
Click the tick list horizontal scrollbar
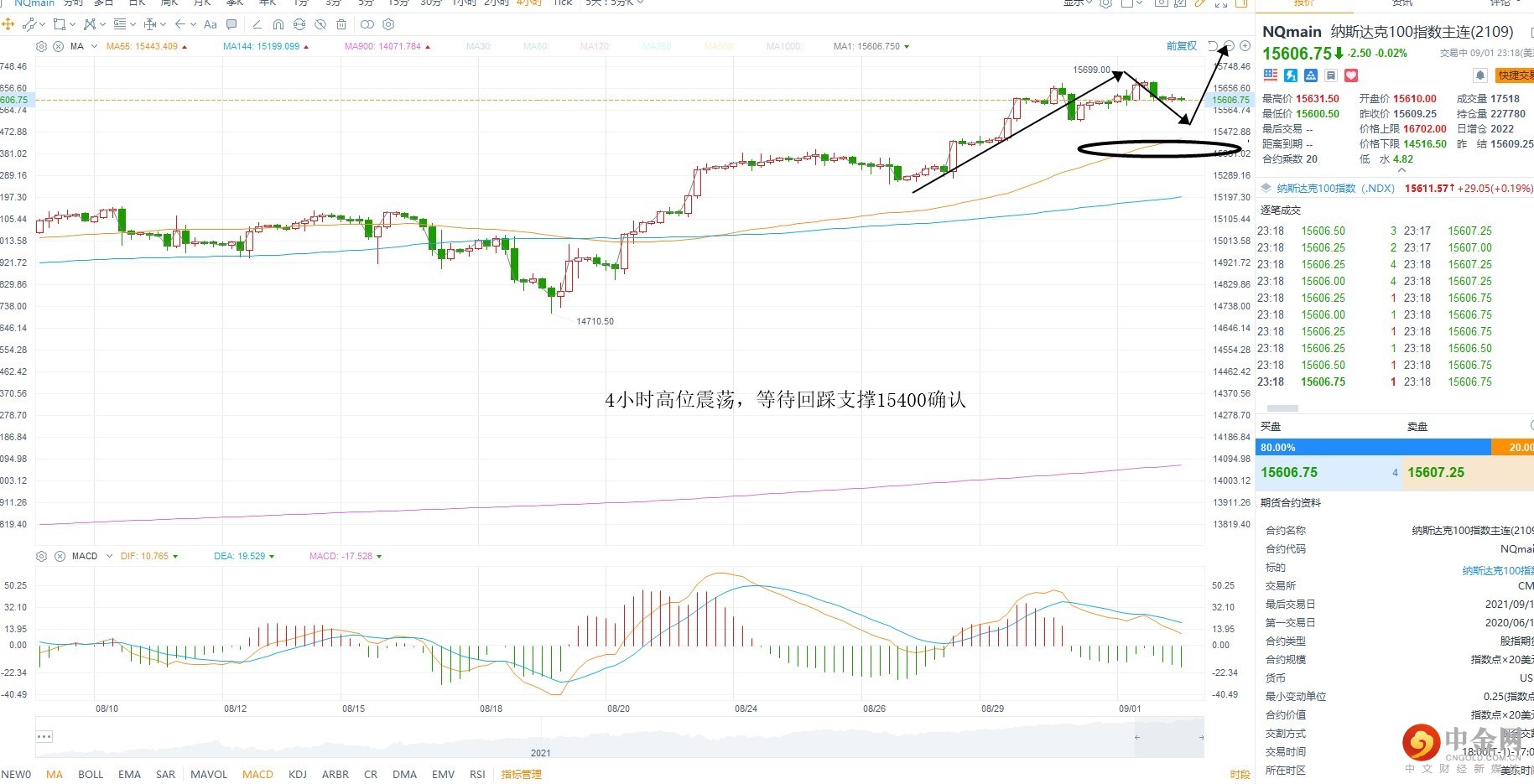coord(1282,408)
